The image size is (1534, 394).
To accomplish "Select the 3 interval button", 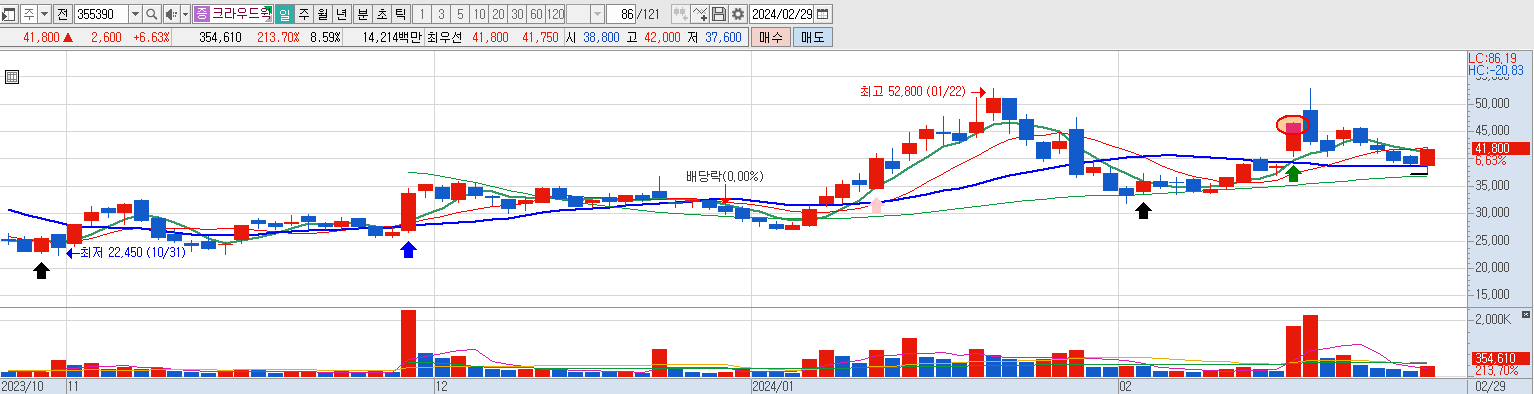I will click(x=441, y=14).
